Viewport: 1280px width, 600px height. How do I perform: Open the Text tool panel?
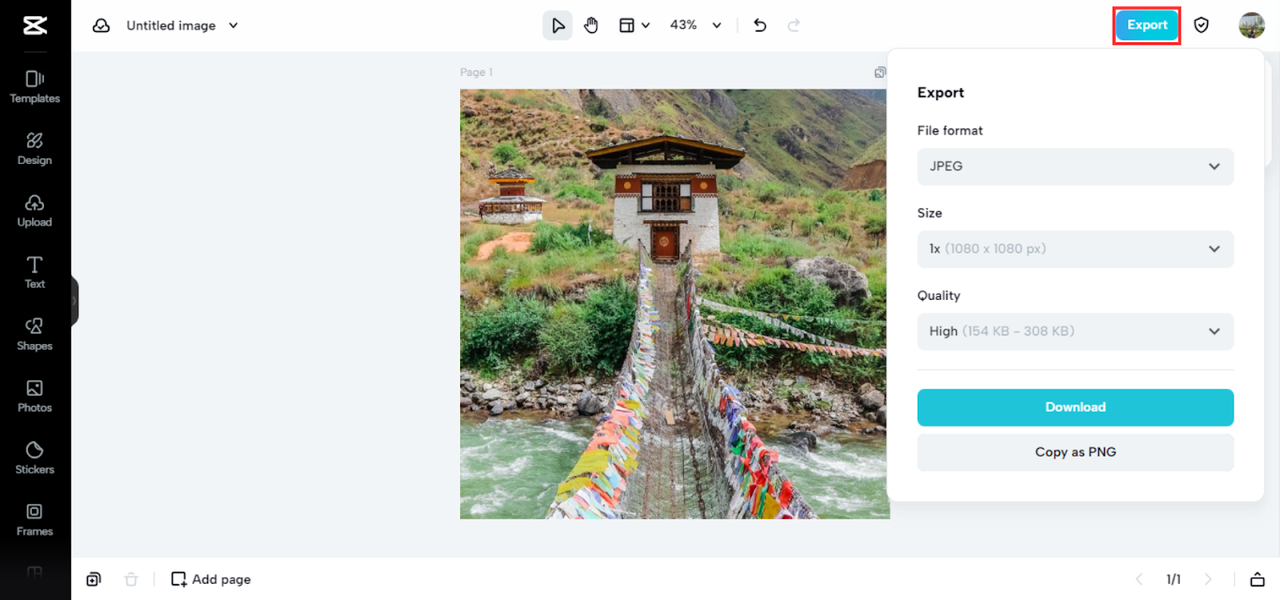(35, 272)
